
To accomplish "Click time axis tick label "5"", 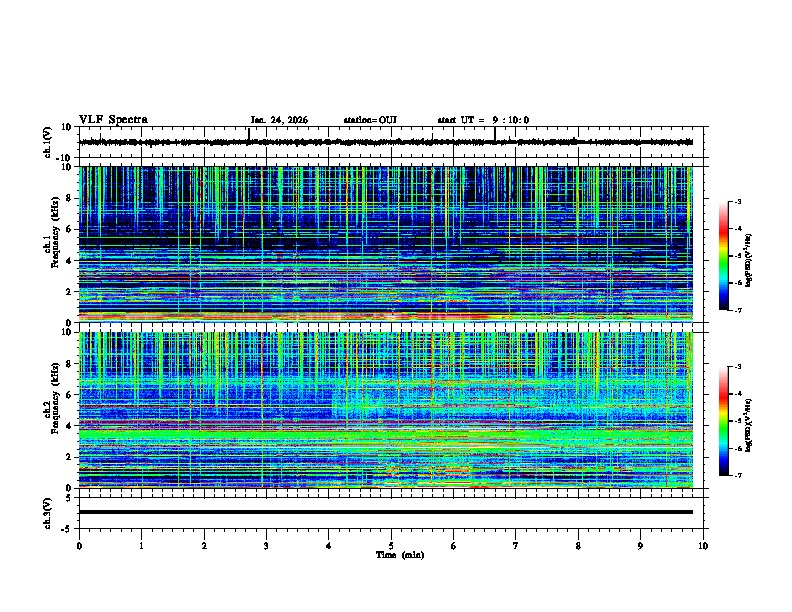I will pos(391,546).
